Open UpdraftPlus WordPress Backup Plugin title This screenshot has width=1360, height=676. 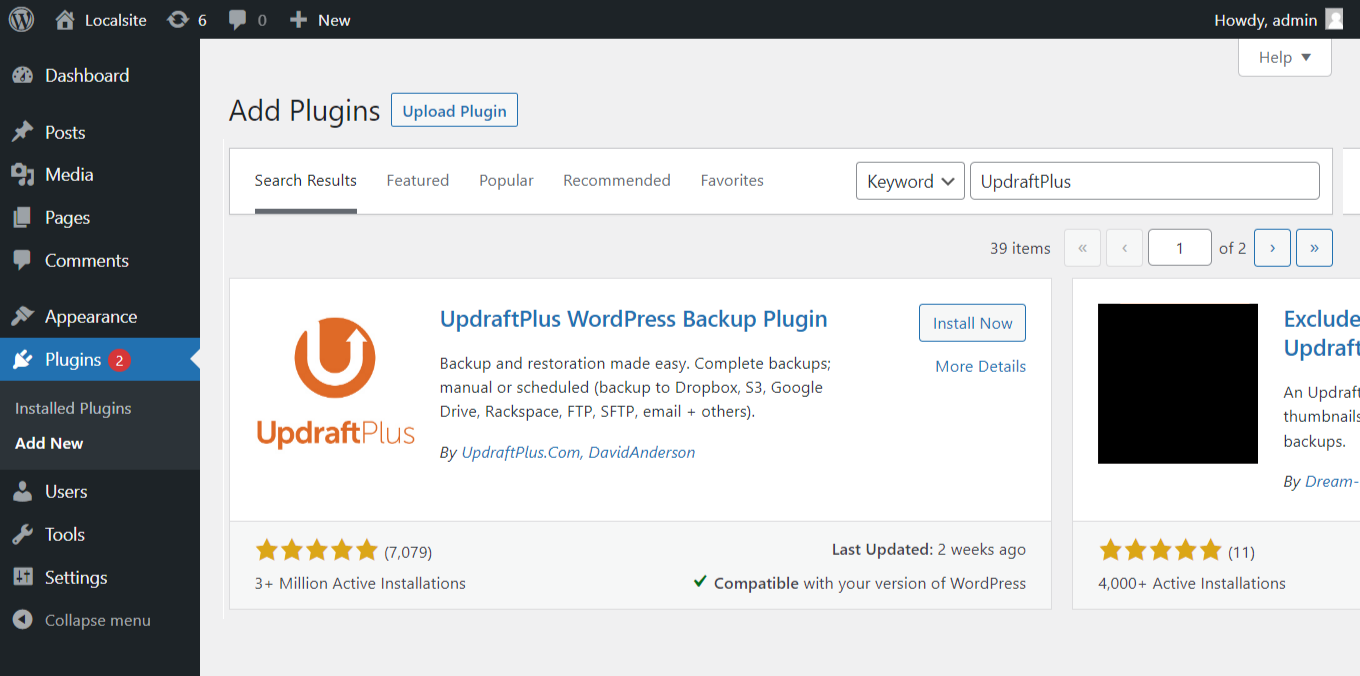pyautogui.click(x=634, y=320)
